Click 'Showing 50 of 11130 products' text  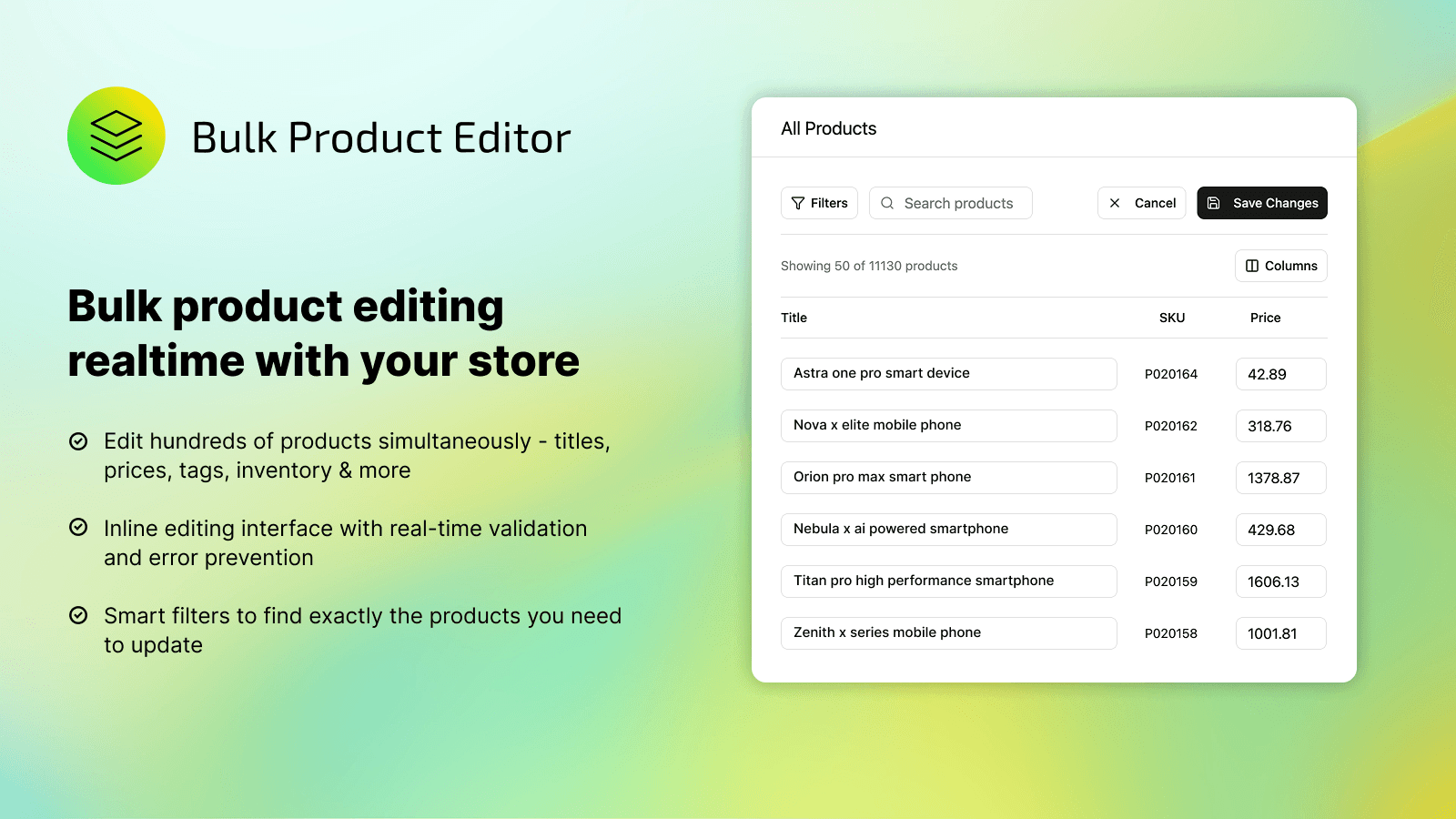869,266
